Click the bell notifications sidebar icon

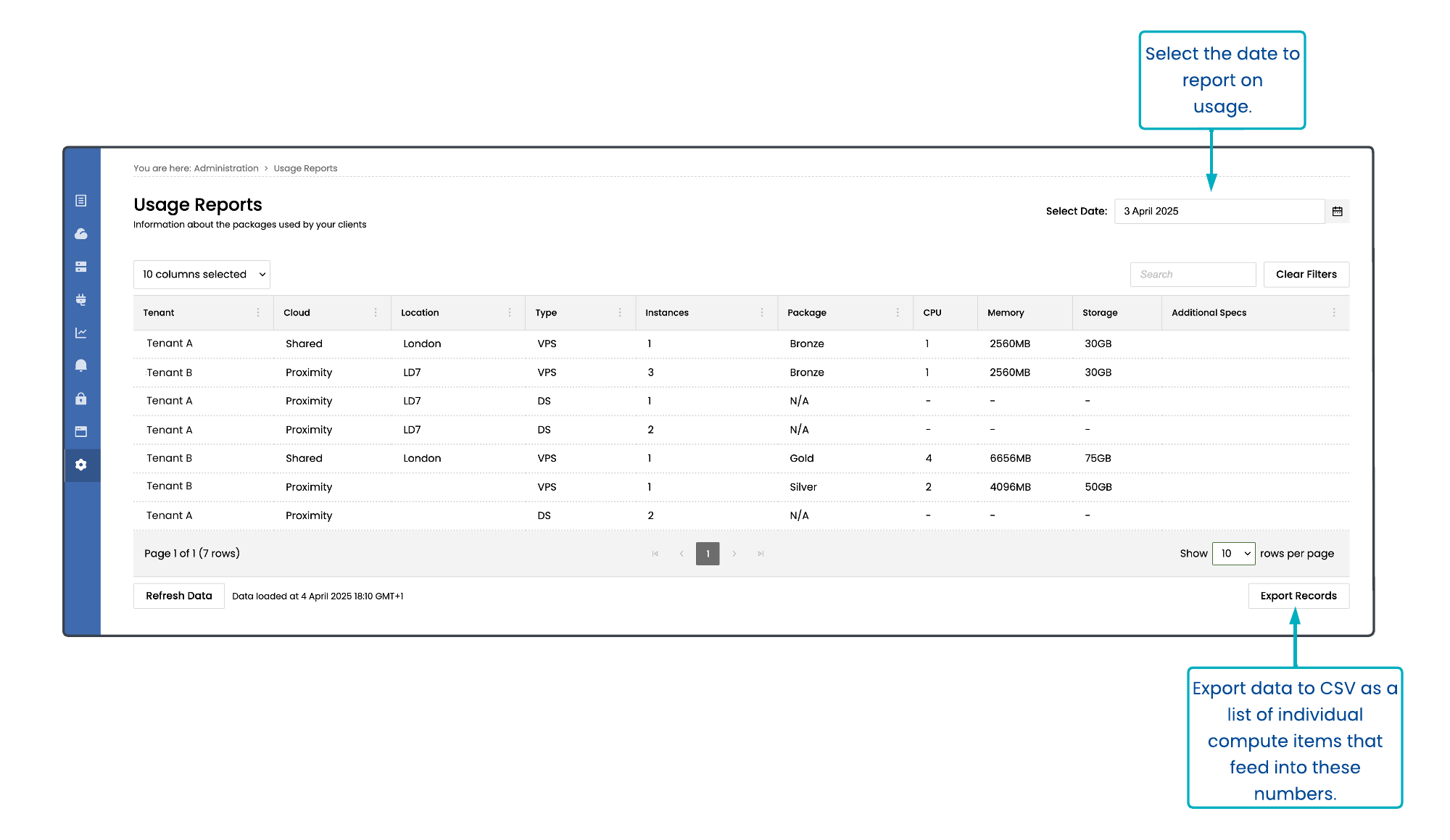(x=81, y=365)
